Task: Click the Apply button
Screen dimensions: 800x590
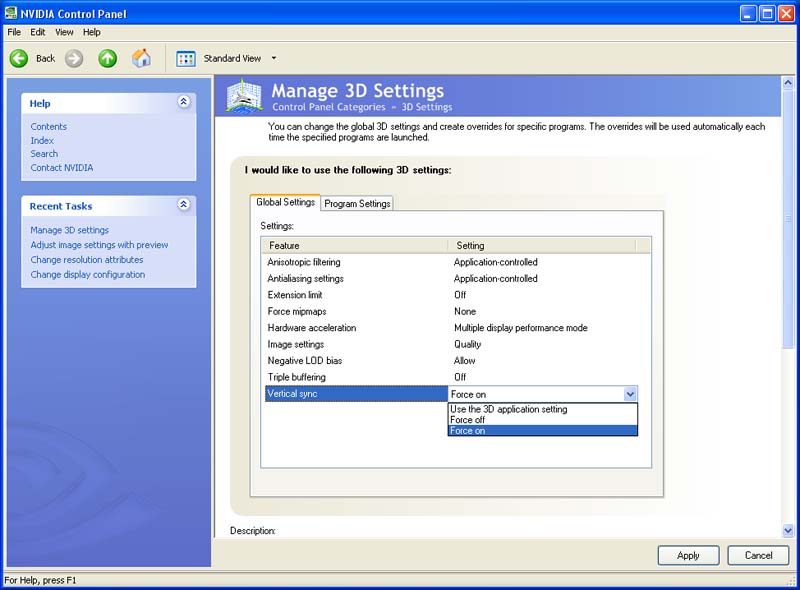Action: tap(688, 555)
